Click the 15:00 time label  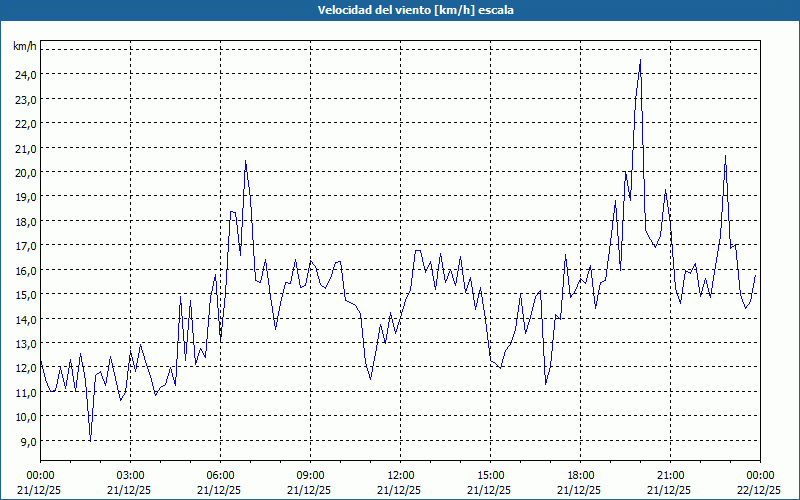coord(490,475)
